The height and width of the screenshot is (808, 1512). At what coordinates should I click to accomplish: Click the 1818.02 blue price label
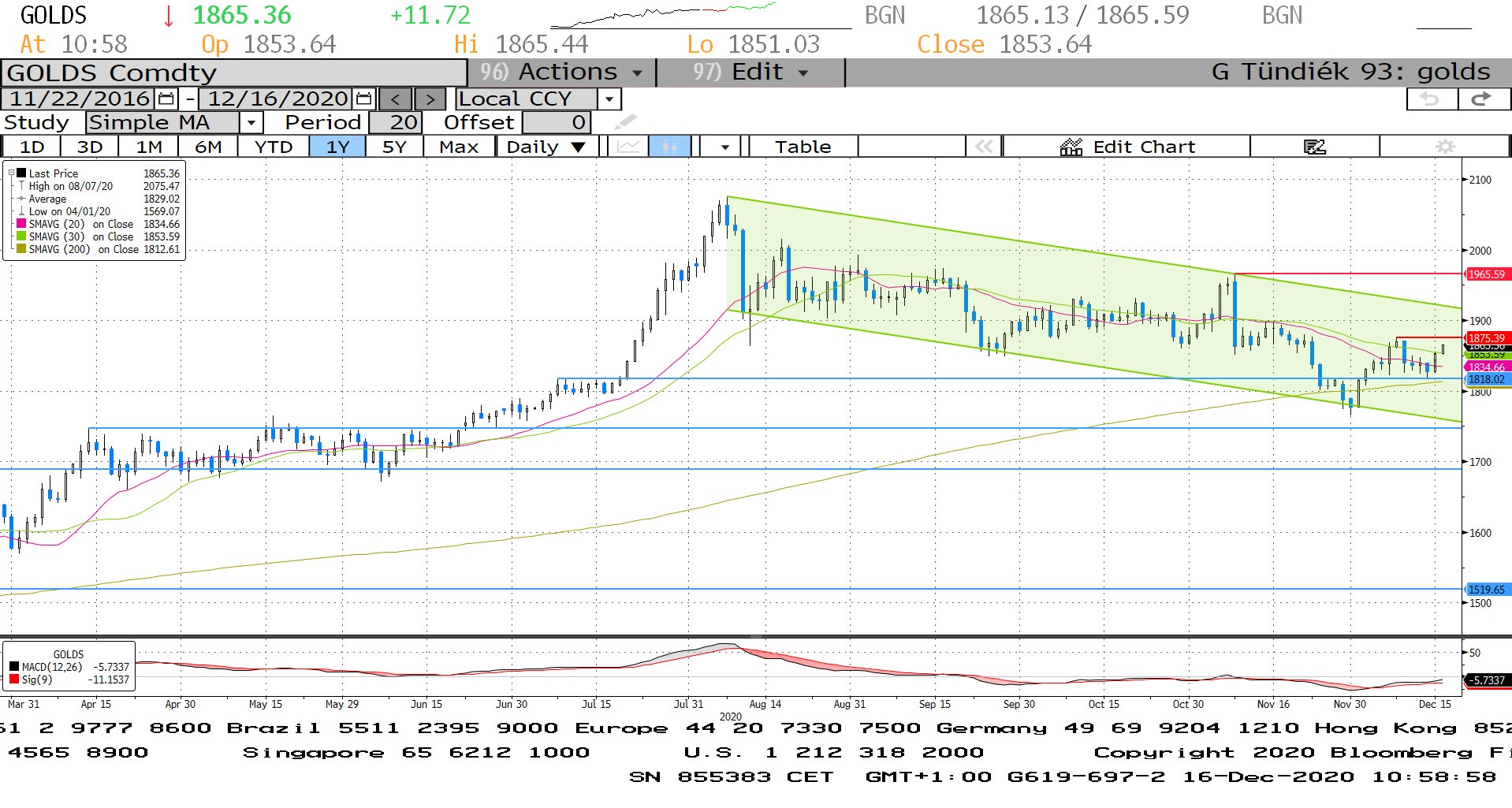[1486, 379]
